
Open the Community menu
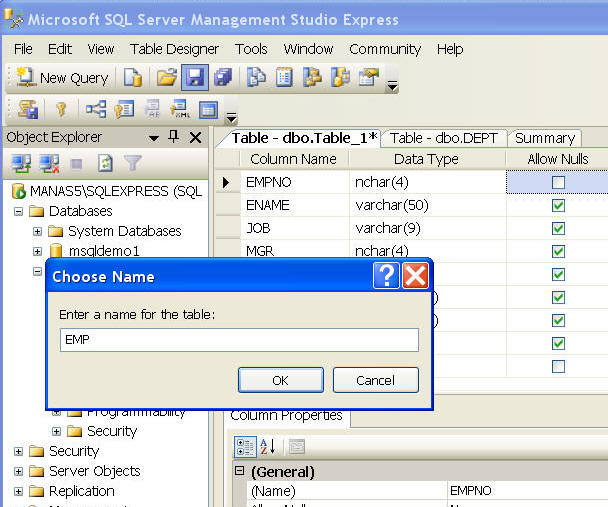tap(385, 49)
